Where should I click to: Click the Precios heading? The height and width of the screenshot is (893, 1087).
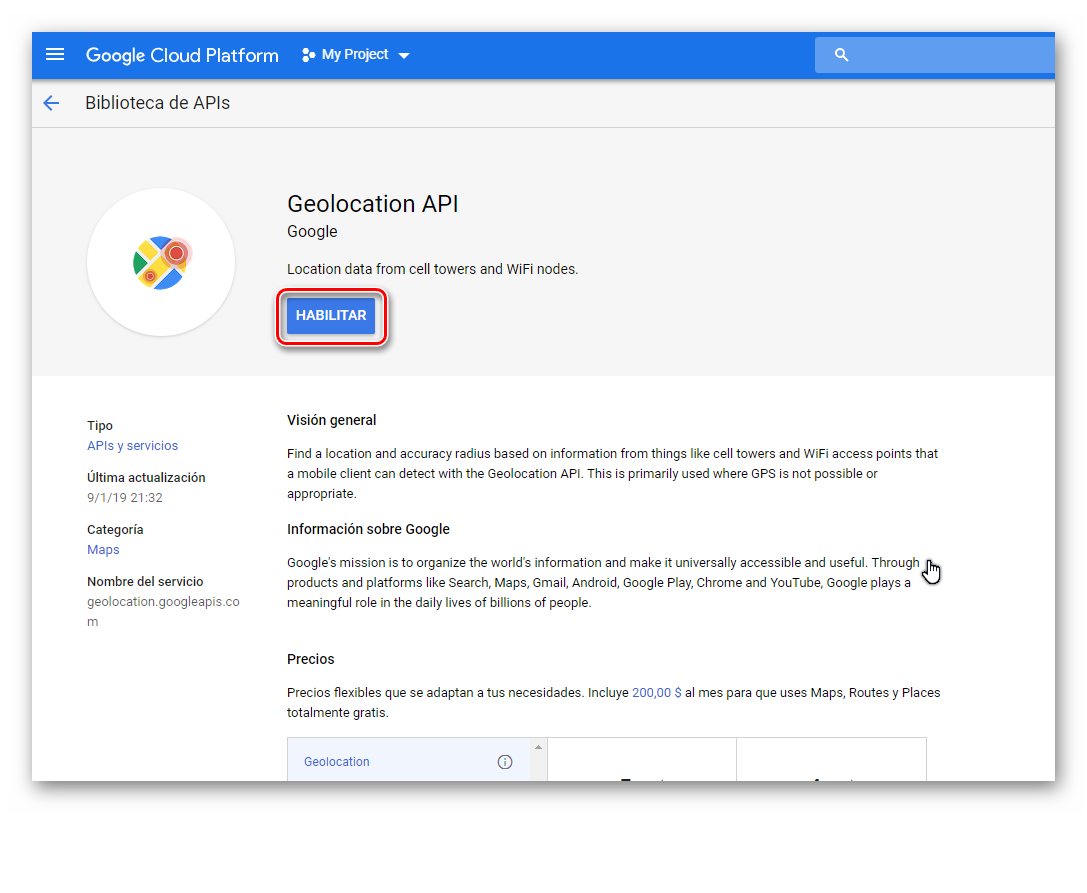[311, 659]
